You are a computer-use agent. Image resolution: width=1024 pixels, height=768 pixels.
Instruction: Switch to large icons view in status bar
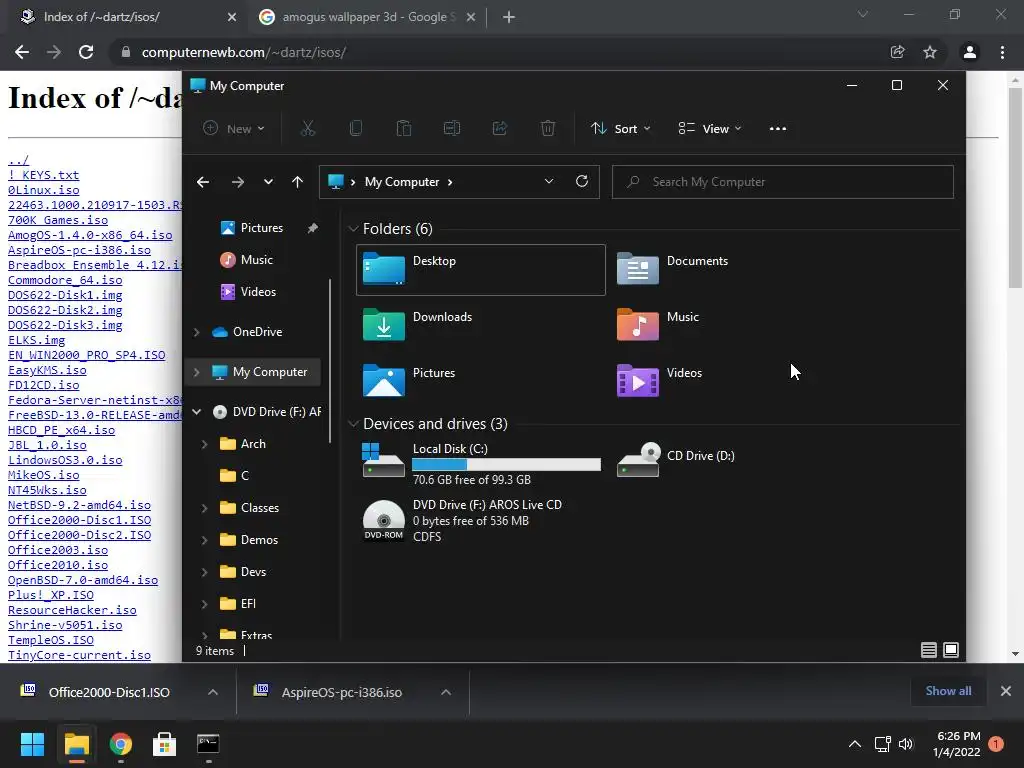952,650
